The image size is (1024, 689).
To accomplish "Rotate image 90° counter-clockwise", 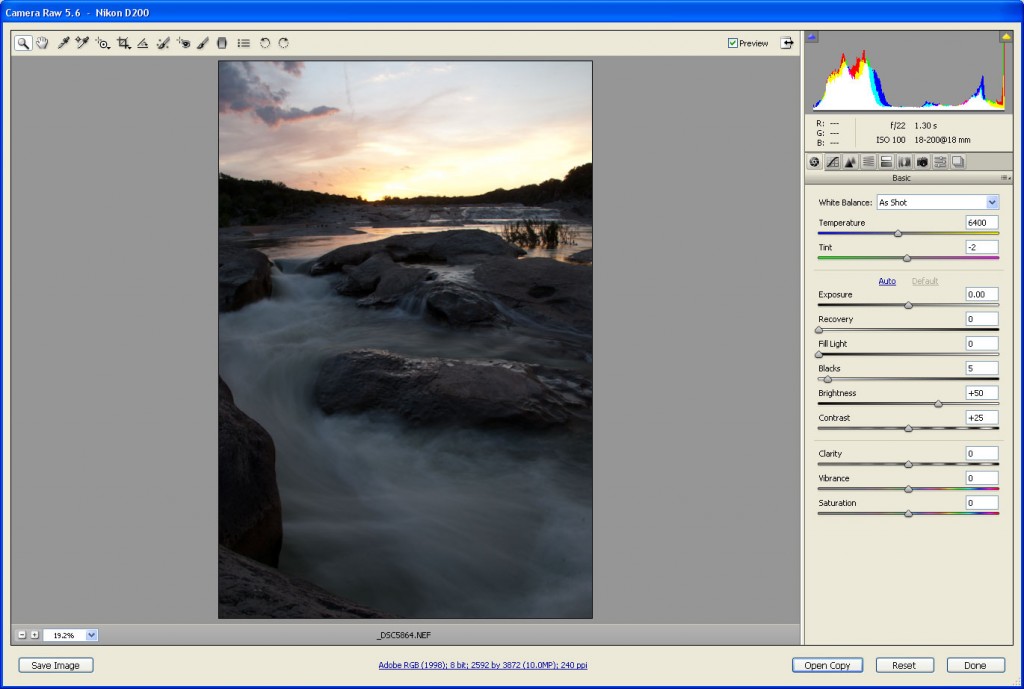I will [x=265, y=44].
